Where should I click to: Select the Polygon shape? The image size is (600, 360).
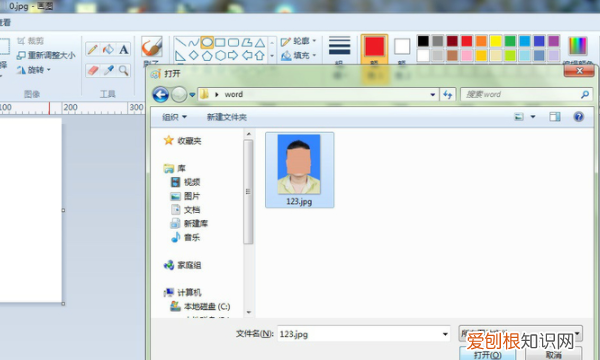point(247,42)
